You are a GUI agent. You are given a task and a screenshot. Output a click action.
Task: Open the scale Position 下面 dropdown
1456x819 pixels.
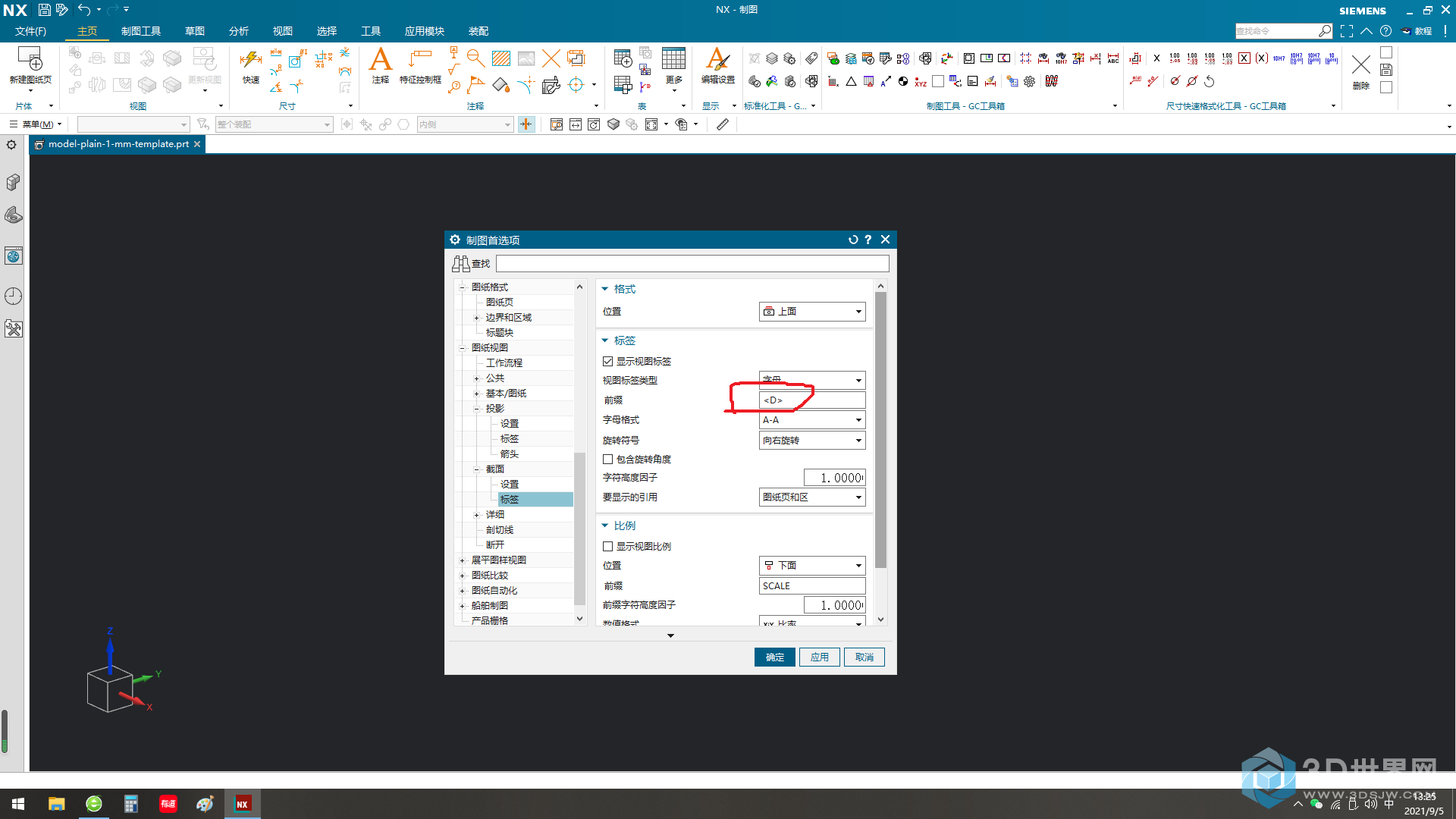812,566
